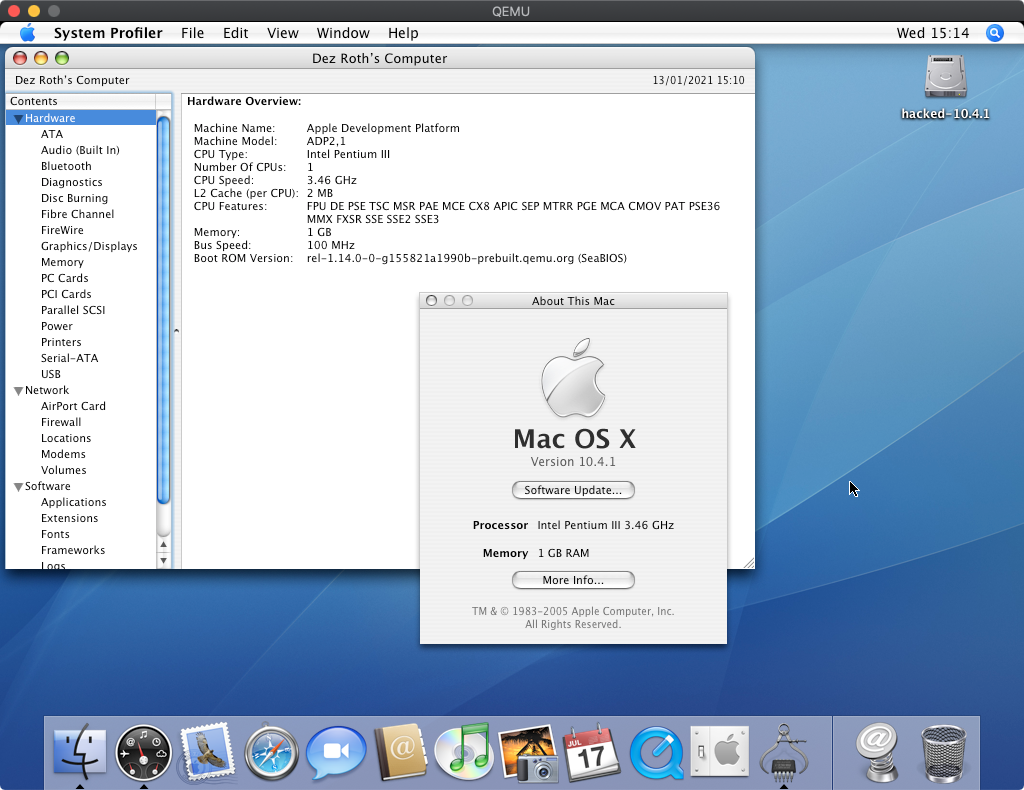Select hacked-10.4.1 hard drive icon
This screenshot has height=790, width=1024.
click(x=945, y=77)
